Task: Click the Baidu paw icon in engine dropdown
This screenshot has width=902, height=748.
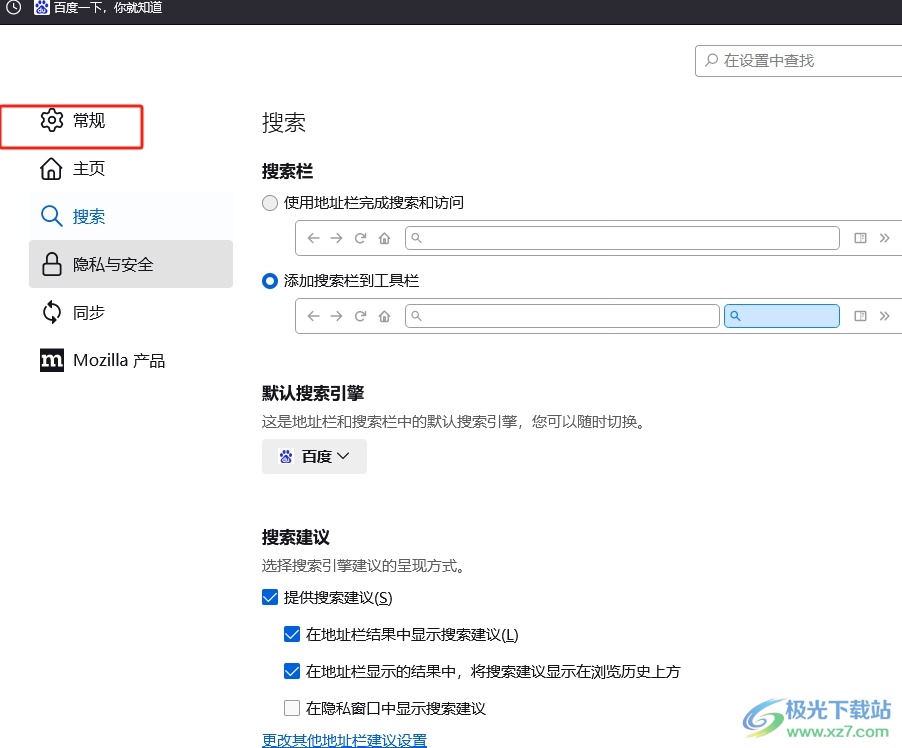Action: (x=286, y=456)
